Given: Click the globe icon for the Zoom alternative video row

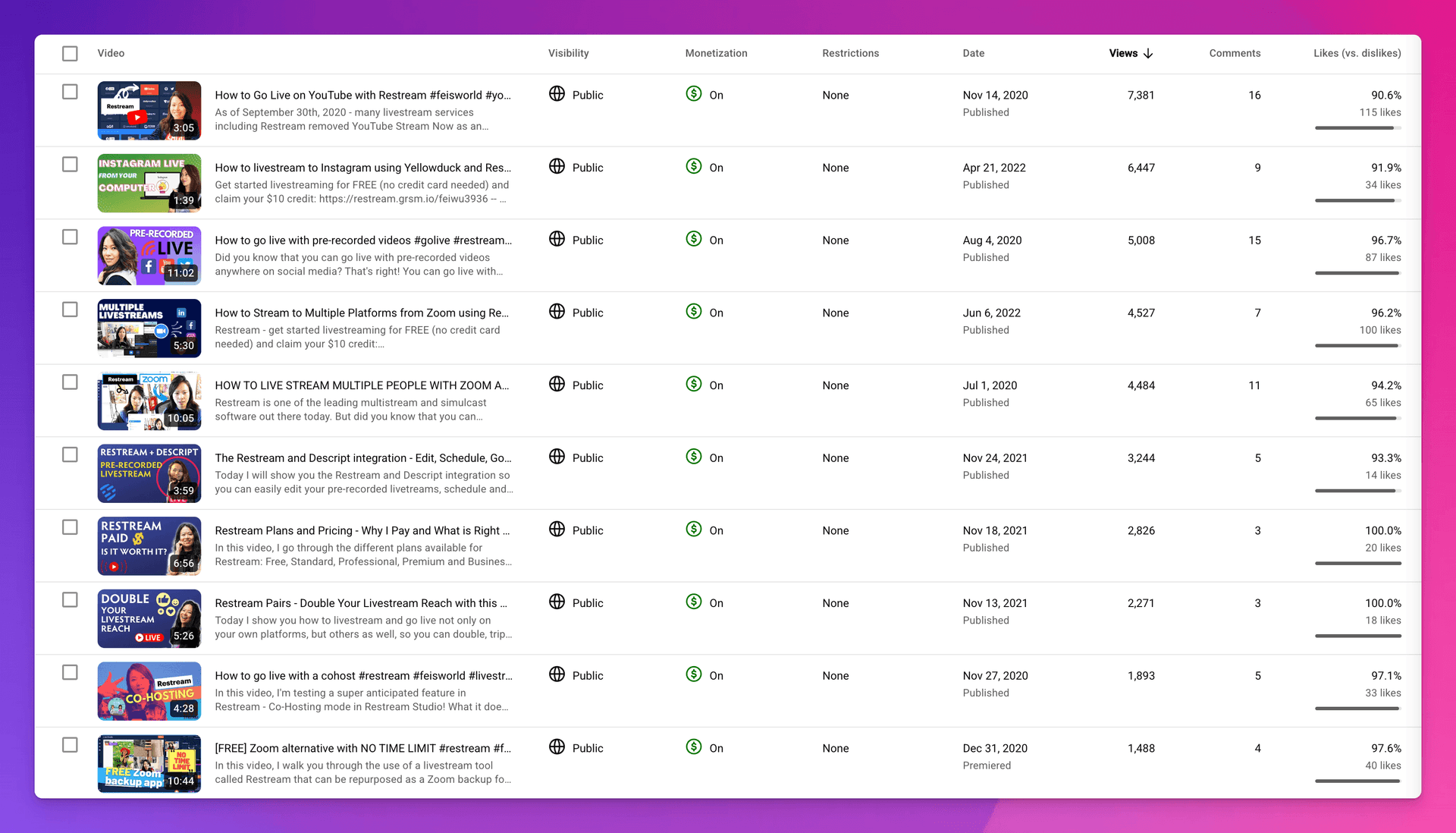Looking at the screenshot, I should pos(557,747).
